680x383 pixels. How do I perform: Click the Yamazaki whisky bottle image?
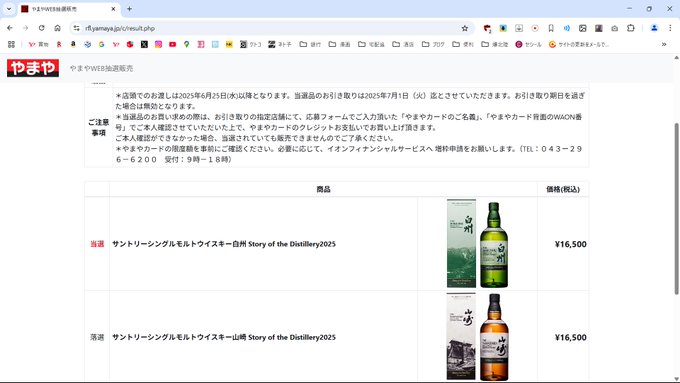click(494, 337)
